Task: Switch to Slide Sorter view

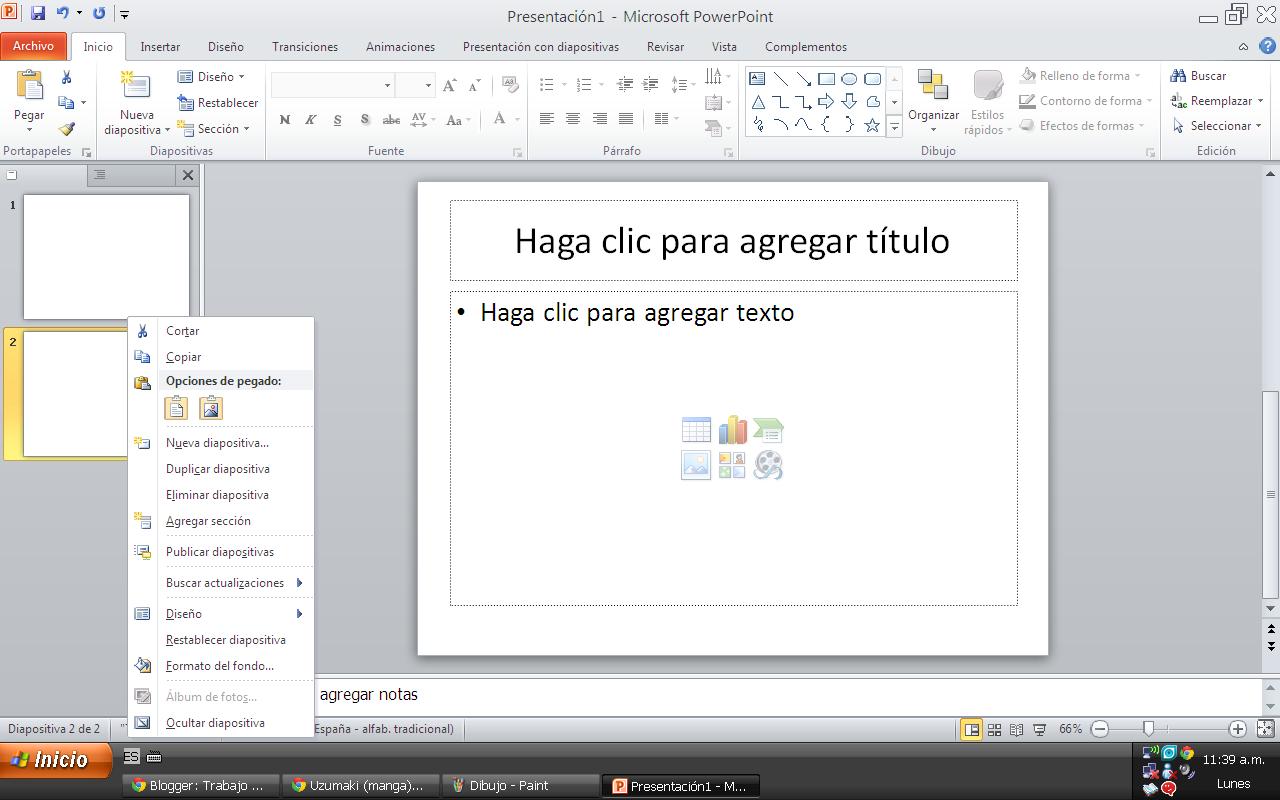Action: (x=993, y=729)
